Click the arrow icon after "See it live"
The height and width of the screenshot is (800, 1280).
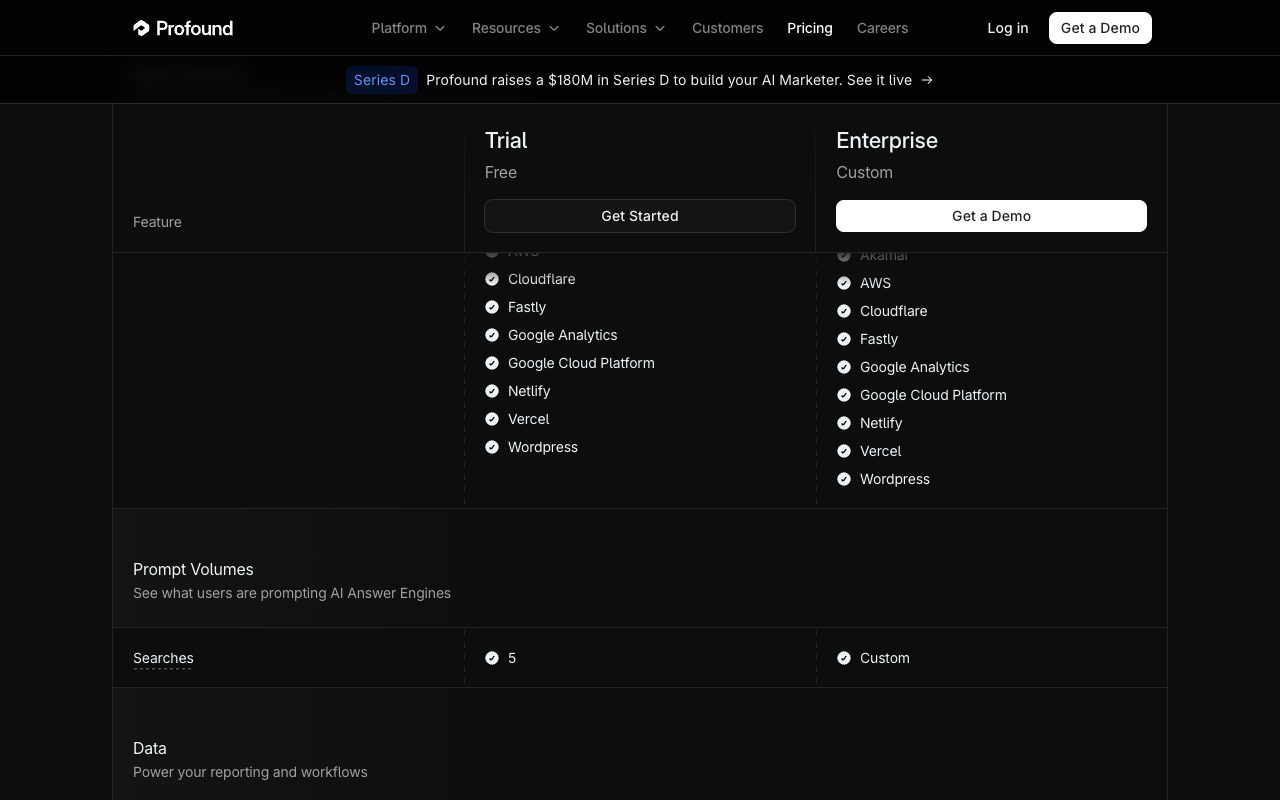[927, 80]
